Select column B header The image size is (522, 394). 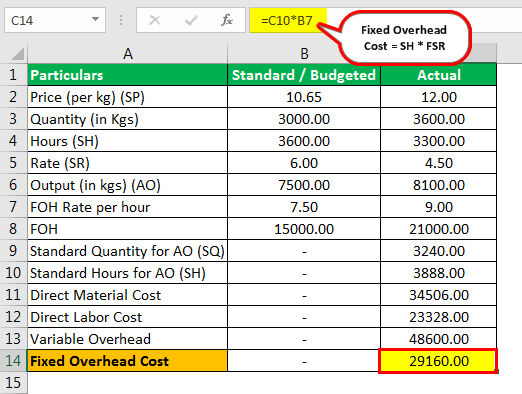point(304,54)
